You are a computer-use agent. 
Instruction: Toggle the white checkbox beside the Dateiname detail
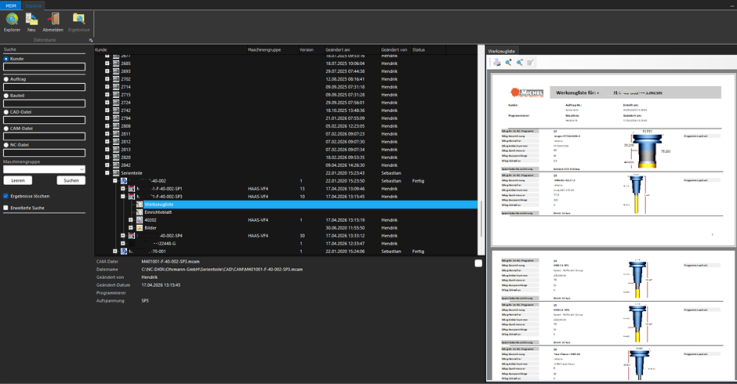(x=478, y=263)
